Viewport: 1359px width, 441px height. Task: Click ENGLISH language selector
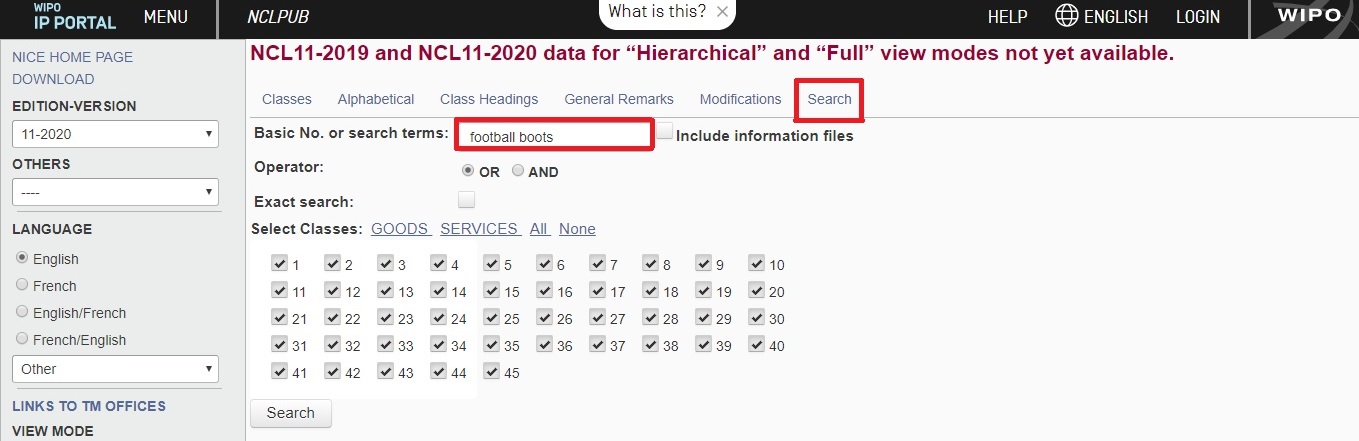coord(1115,16)
